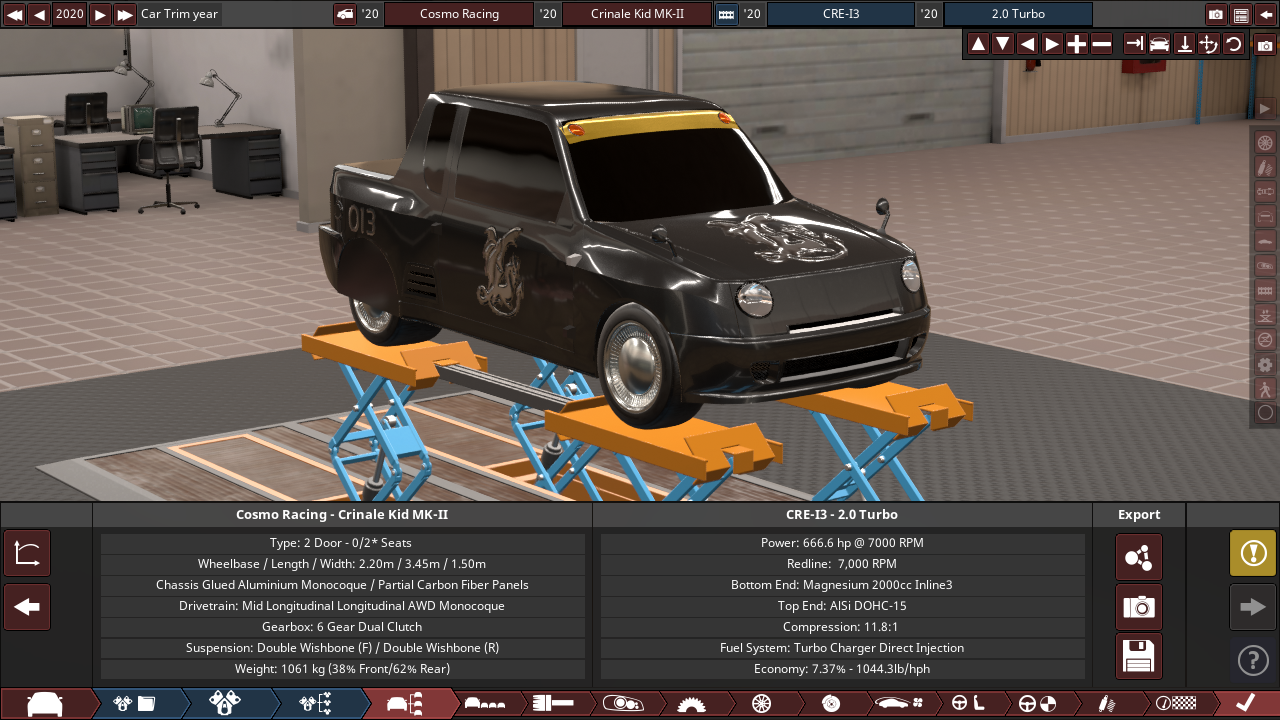1280x720 pixels.
Task: Click the lower-car down arrow icon
Action: pos(1184,44)
